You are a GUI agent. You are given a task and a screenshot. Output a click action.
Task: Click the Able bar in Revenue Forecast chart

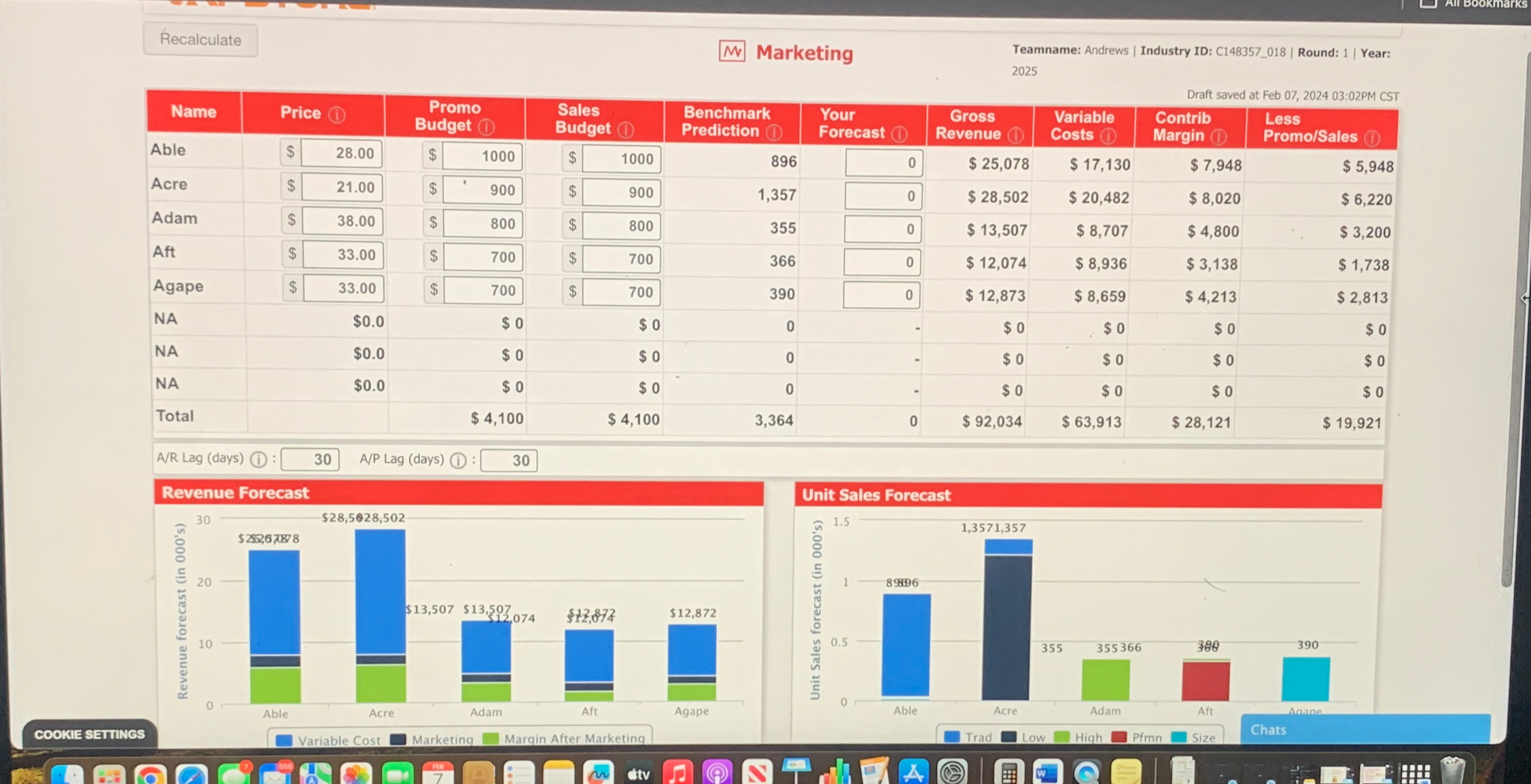point(275,626)
